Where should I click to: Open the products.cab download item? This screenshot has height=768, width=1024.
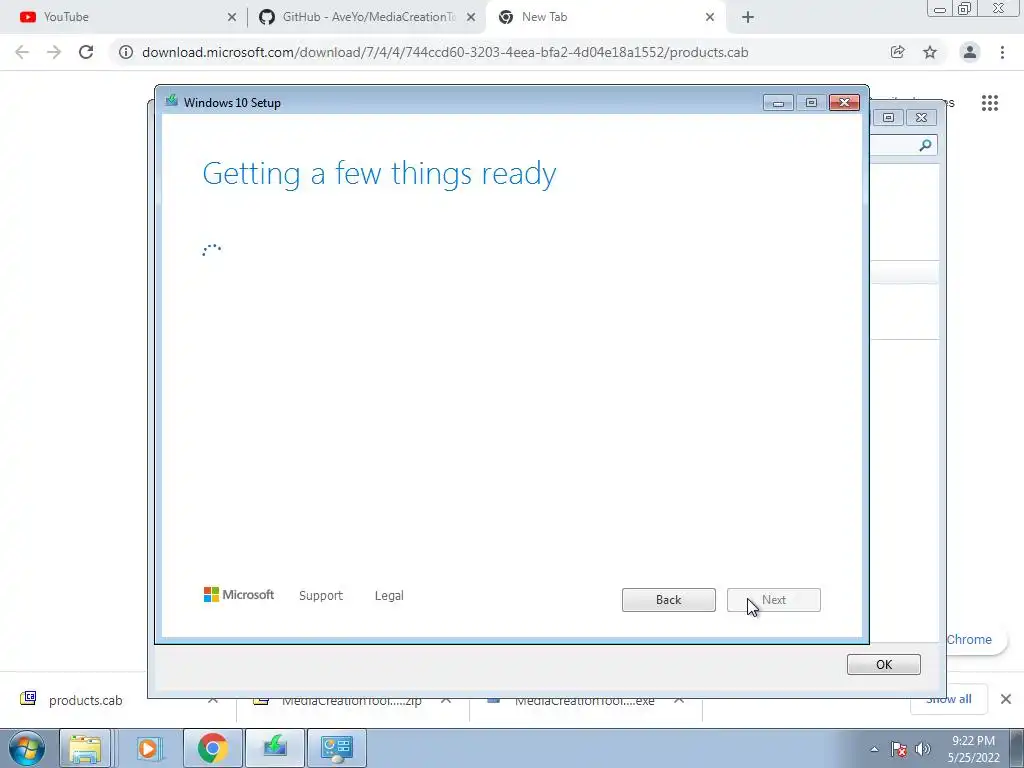[85, 700]
